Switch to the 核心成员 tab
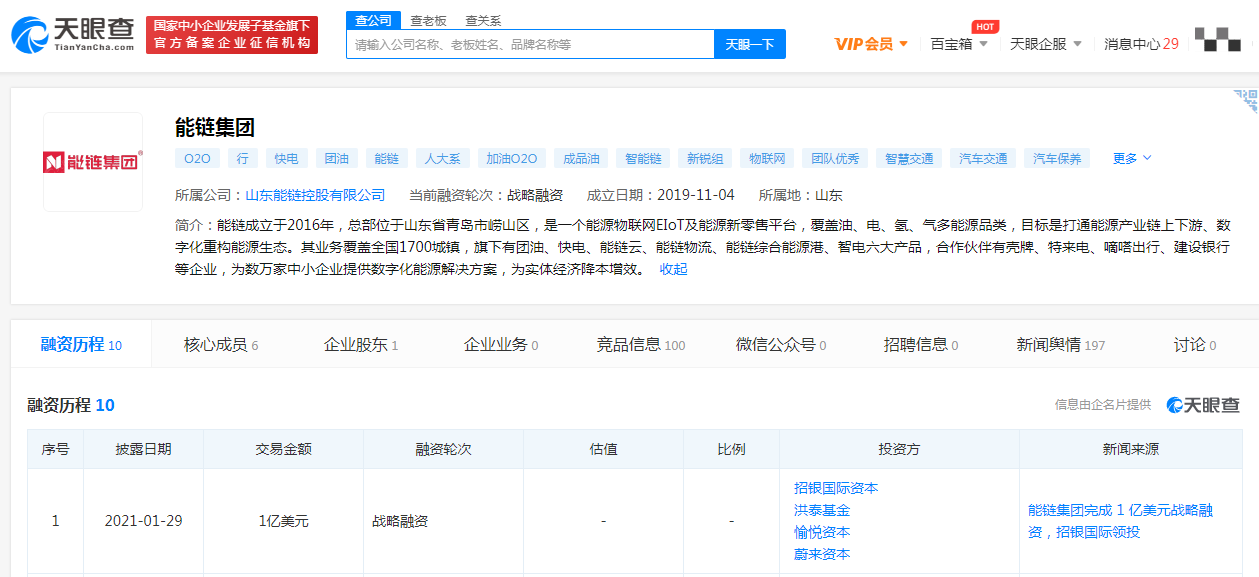Screen dimensions: 1259x577 221,344
